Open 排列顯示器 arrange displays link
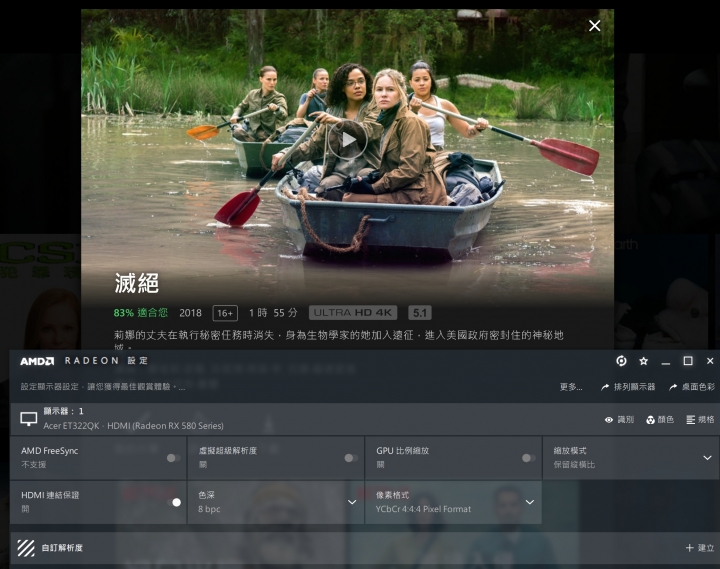The height and width of the screenshot is (569, 720). pos(628,387)
